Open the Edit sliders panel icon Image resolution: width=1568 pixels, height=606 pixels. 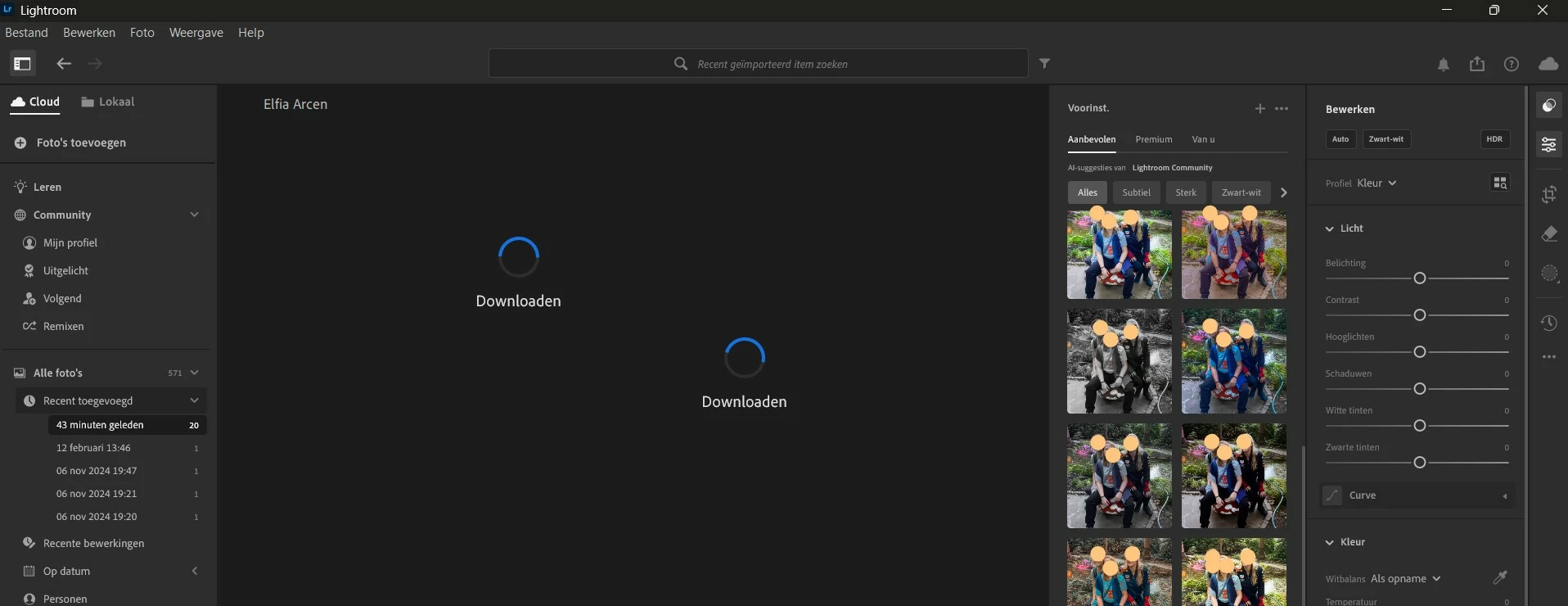(x=1549, y=145)
